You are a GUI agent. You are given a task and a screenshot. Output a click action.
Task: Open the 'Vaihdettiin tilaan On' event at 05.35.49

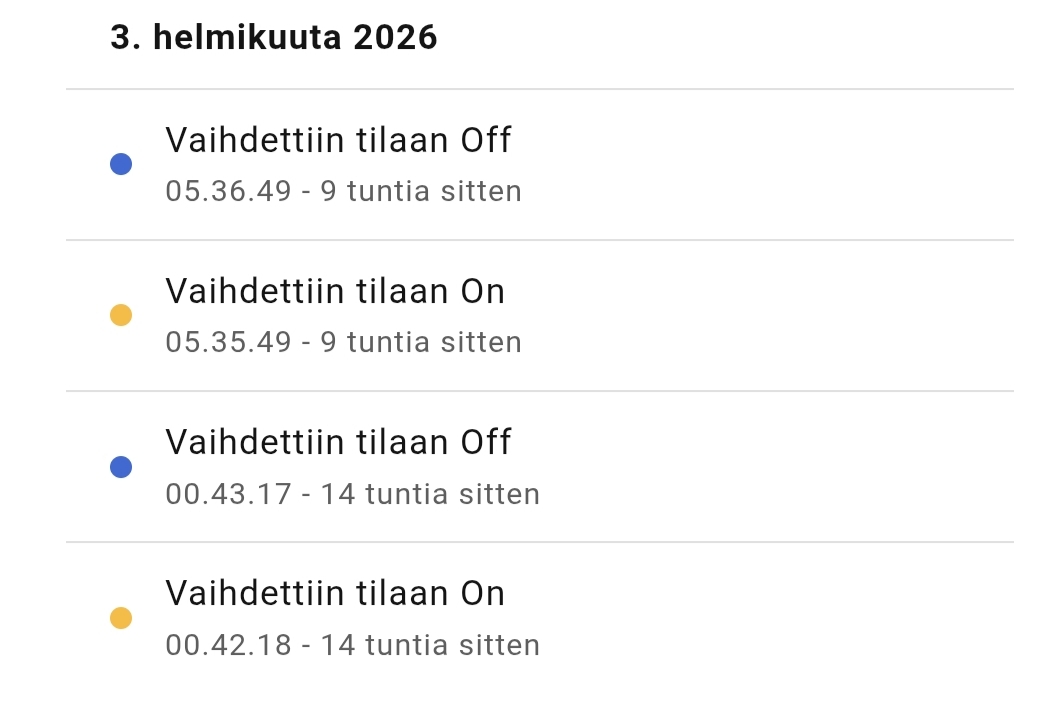335,292
